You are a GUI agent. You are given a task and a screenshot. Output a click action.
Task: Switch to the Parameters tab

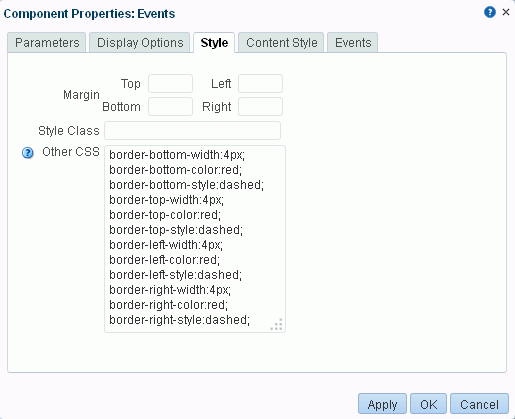click(x=47, y=43)
